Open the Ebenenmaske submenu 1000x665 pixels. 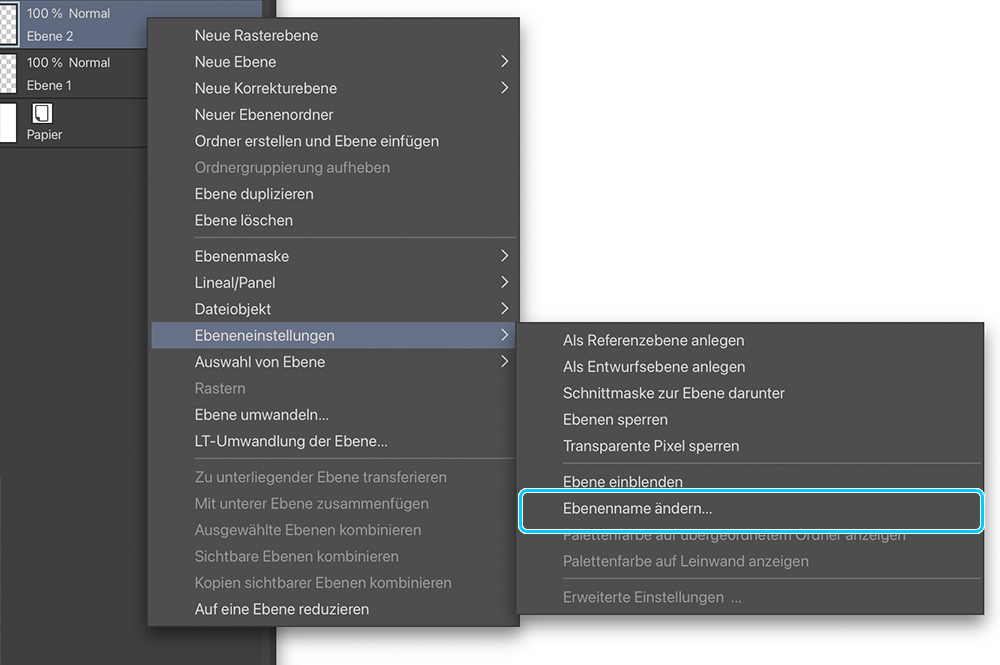tap(504, 256)
